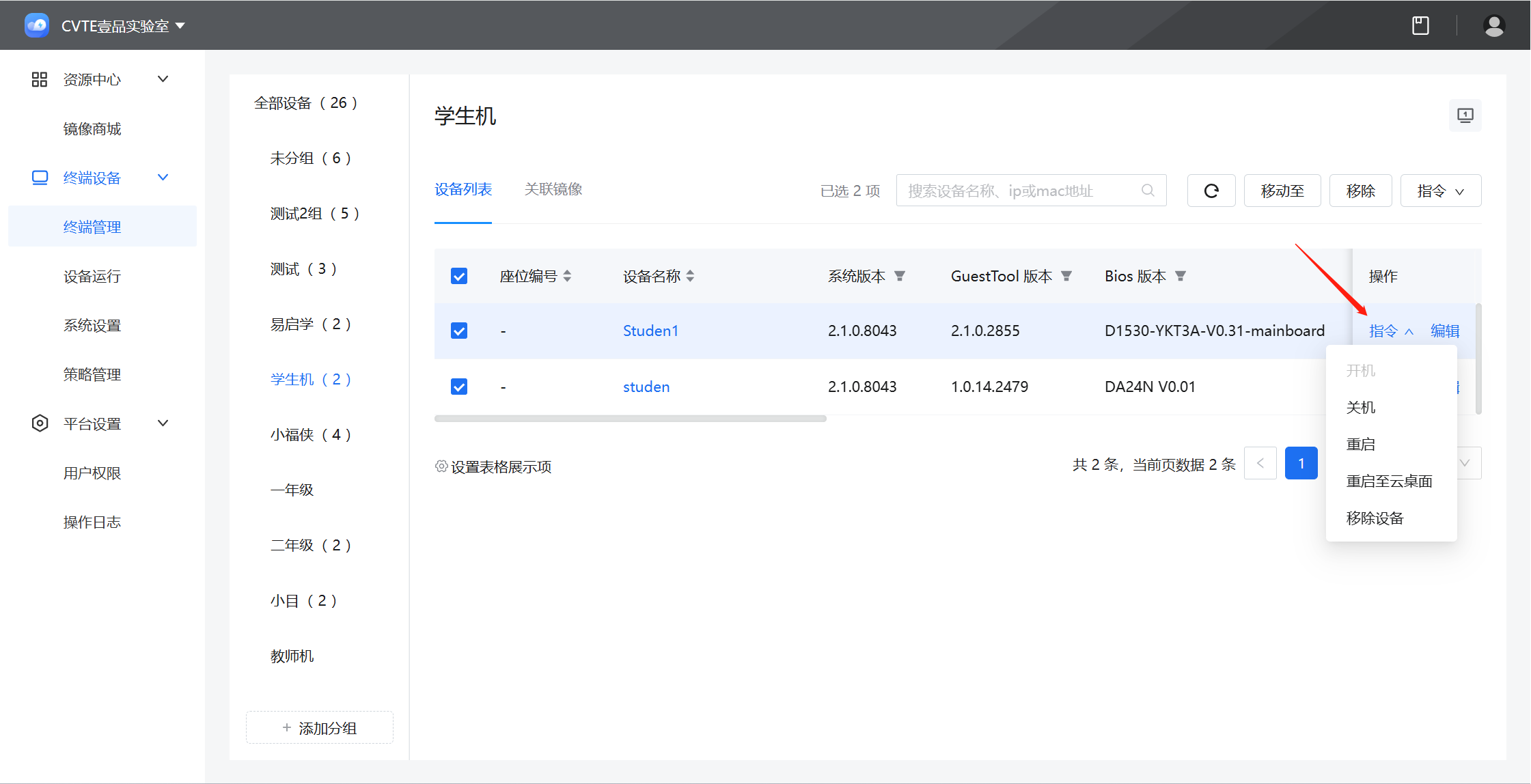Click the CVTE cloud logo icon
The width and height of the screenshot is (1531, 784).
click(37, 25)
